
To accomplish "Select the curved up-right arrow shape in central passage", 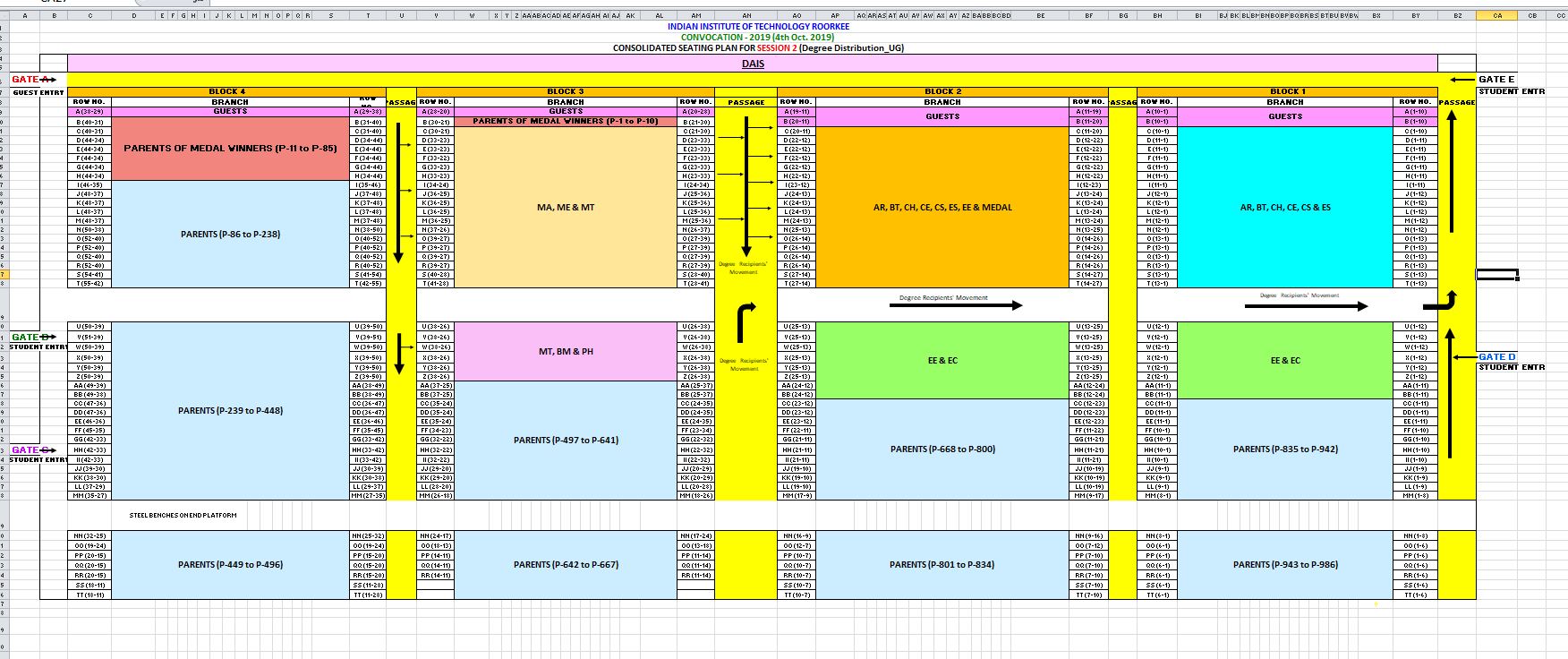I will click(x=746, y=323).
